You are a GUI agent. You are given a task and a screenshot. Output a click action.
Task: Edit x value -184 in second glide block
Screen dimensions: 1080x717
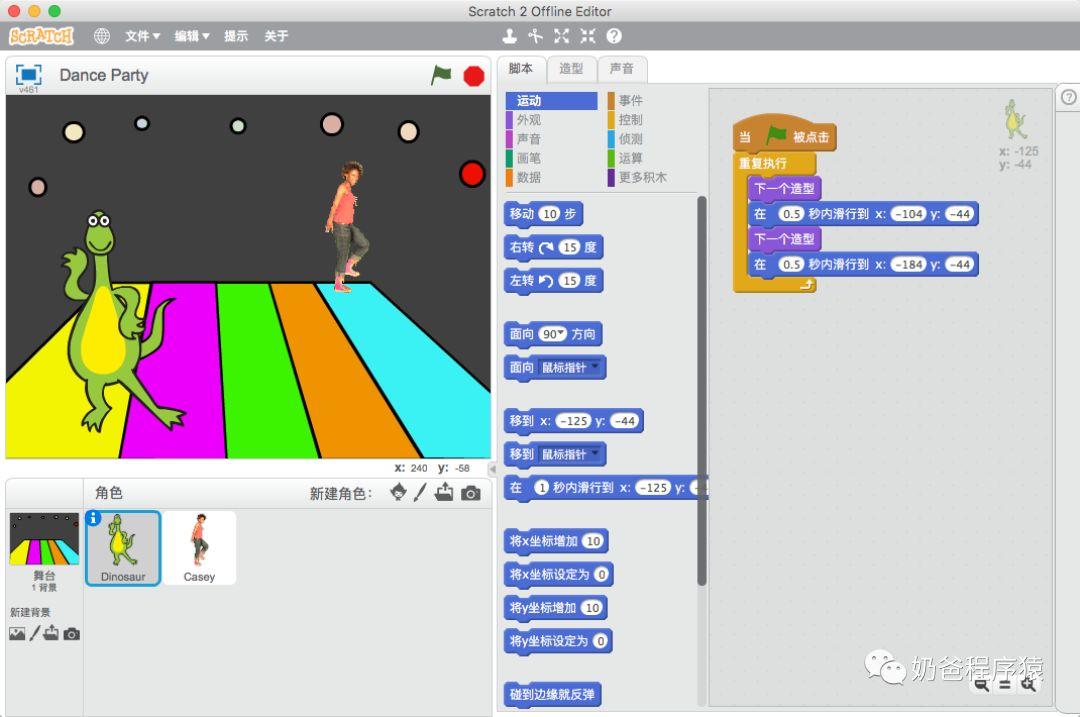tap(908, 264)
